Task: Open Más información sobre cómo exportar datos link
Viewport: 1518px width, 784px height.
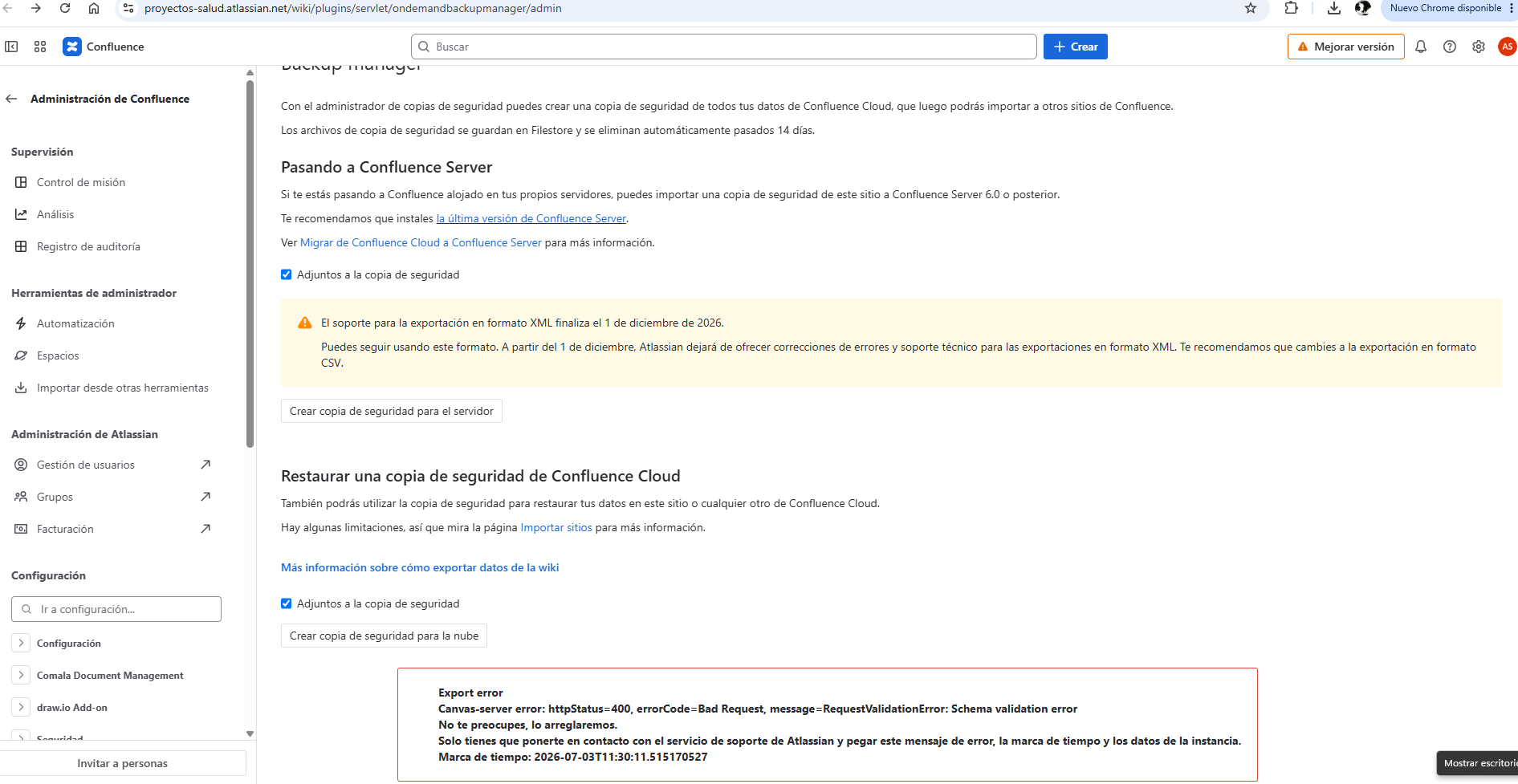Action: pos(420,567)
